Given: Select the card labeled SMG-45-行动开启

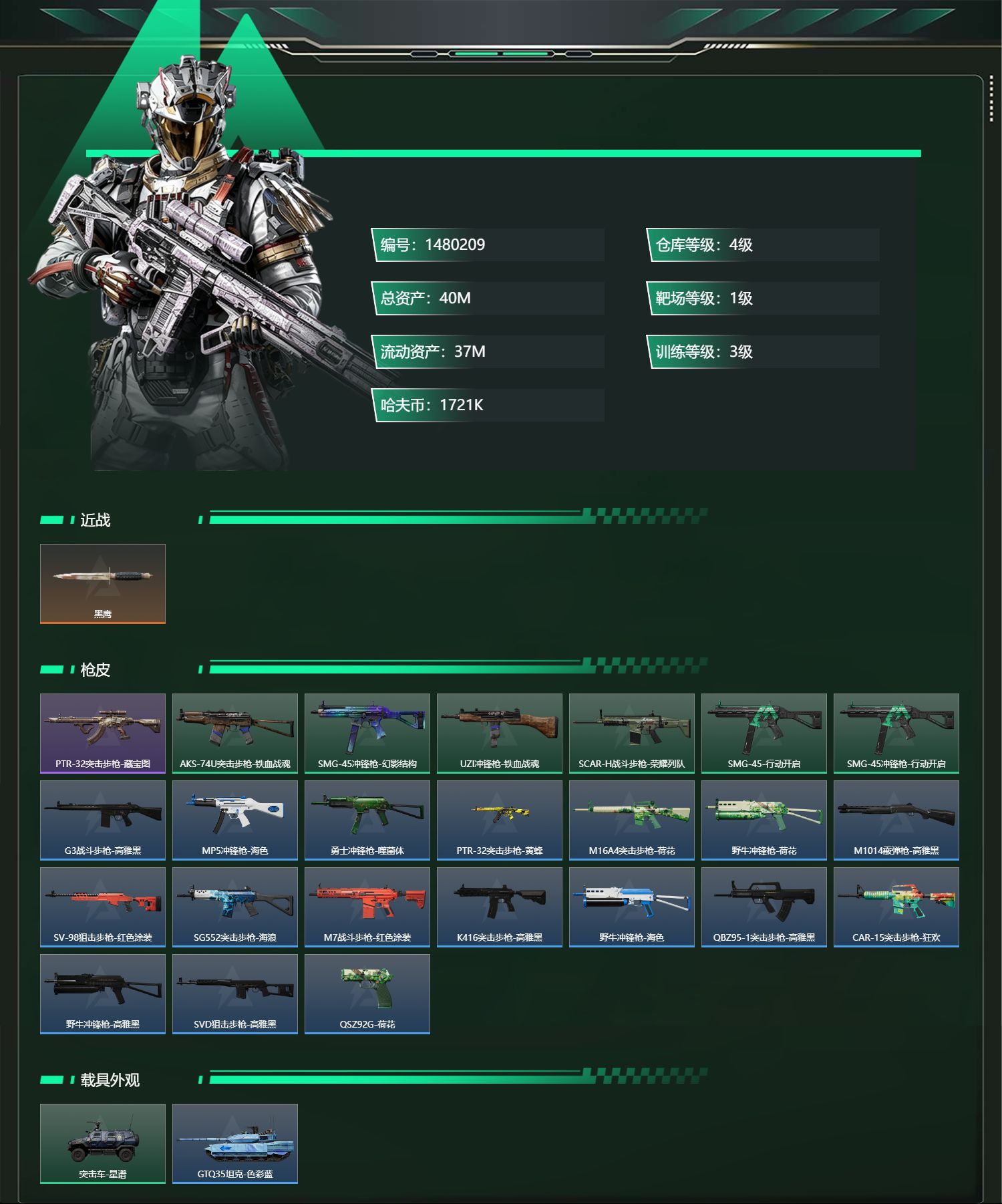Looking at the screenshot, I should point(764,734).
